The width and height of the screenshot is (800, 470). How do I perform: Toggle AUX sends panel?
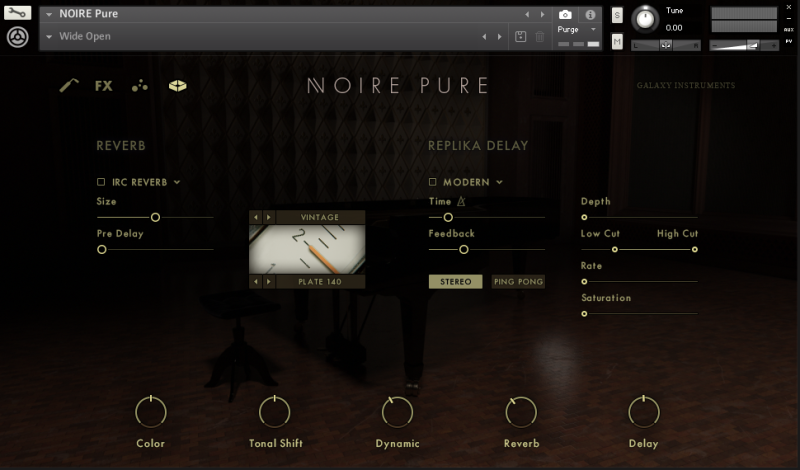click(x=789, y=30)
